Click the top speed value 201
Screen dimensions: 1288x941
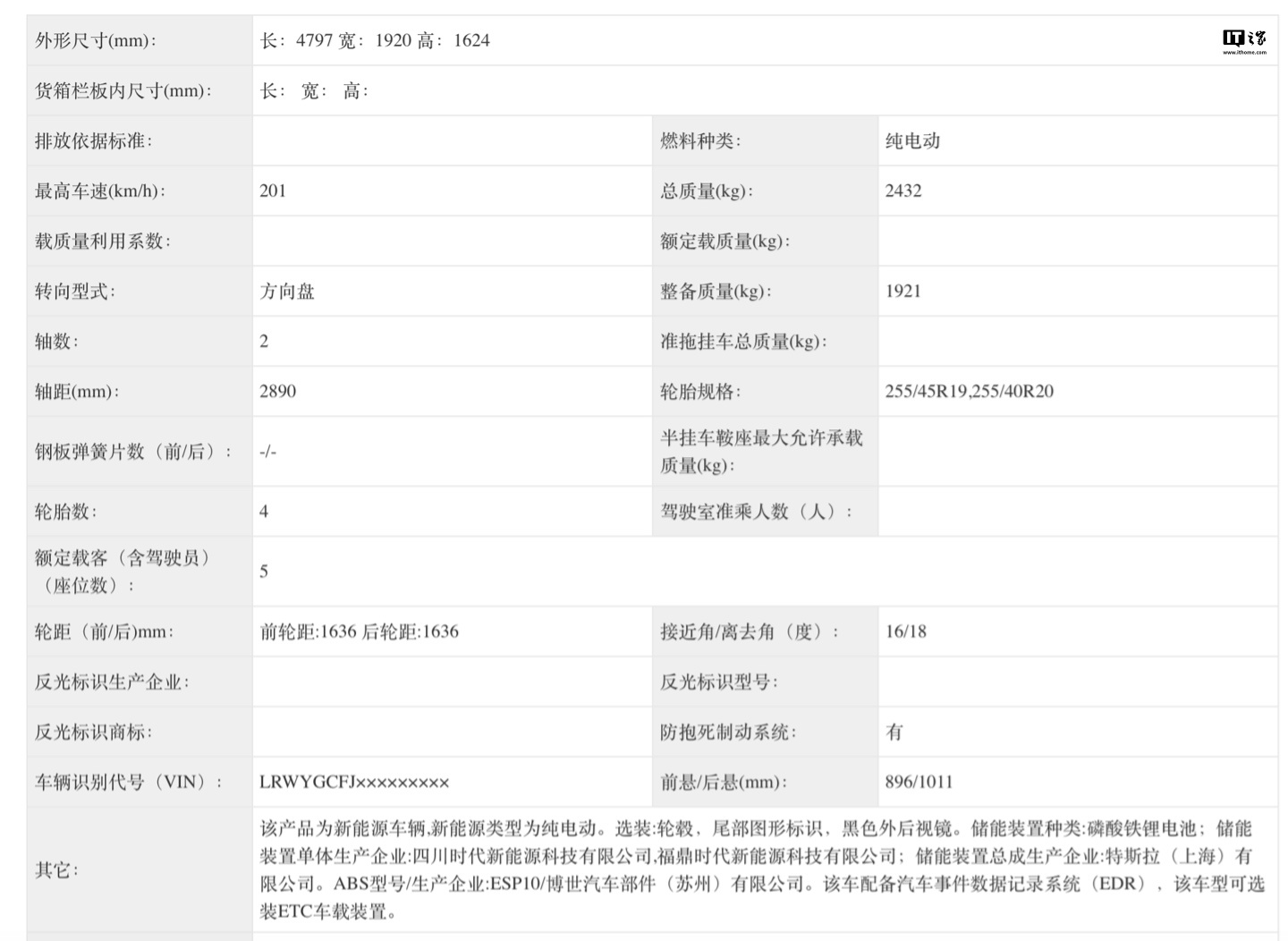click(x=273, y=191)
